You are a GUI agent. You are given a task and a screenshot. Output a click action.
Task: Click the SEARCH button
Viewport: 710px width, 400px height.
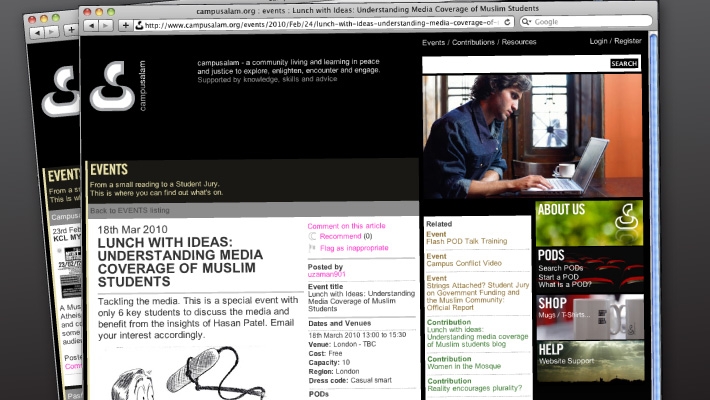pos(624,63)
